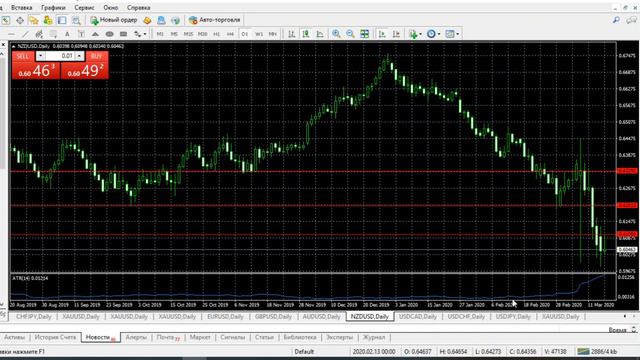This screenshot has width=640, height=360.
Task: Open the Алерты terminal tab
Action: point(136,337)
